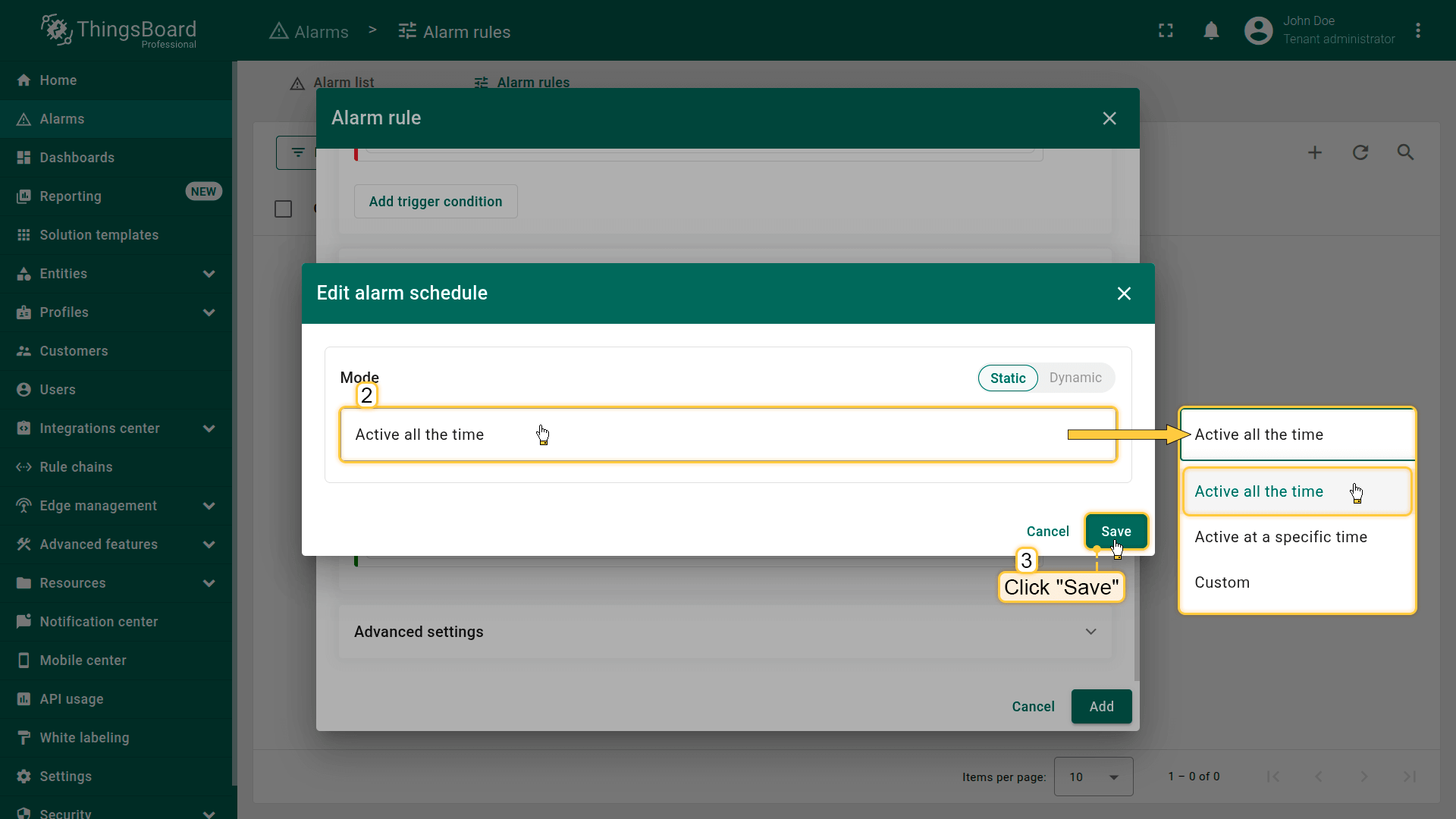Click the search magnifier icon
The height and width of the screenshot is (819, 1456).
pos(1405,152)
